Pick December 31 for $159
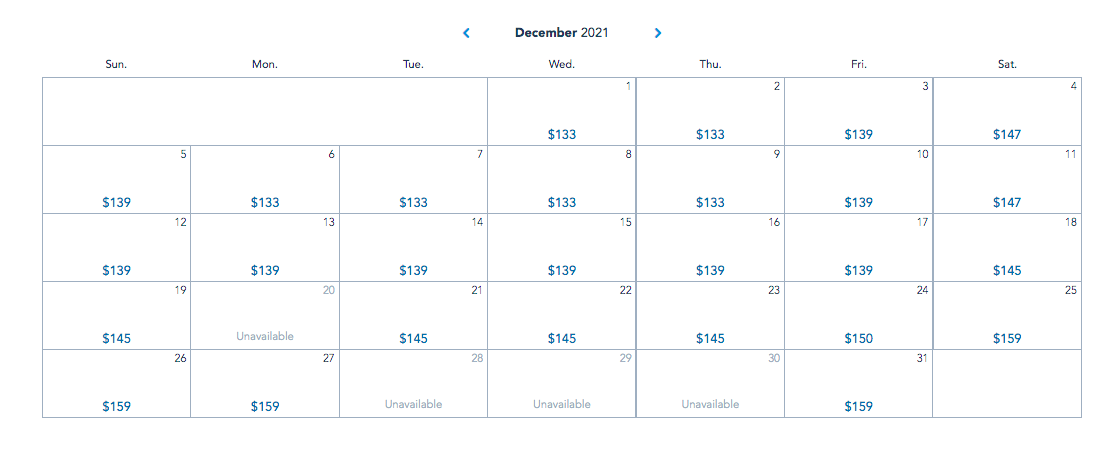This screenshot has width=1105, height=454. pyautogui.click(x=858, y=384)
